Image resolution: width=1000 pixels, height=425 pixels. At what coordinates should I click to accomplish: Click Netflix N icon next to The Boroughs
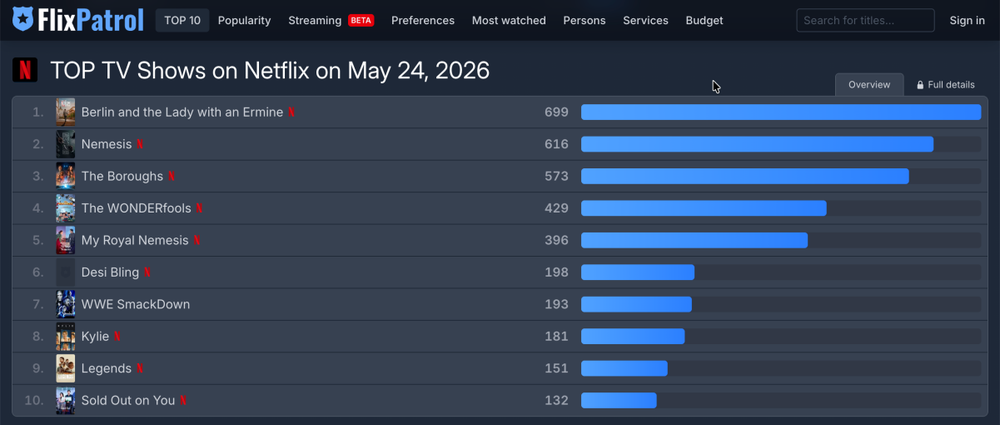172,176
